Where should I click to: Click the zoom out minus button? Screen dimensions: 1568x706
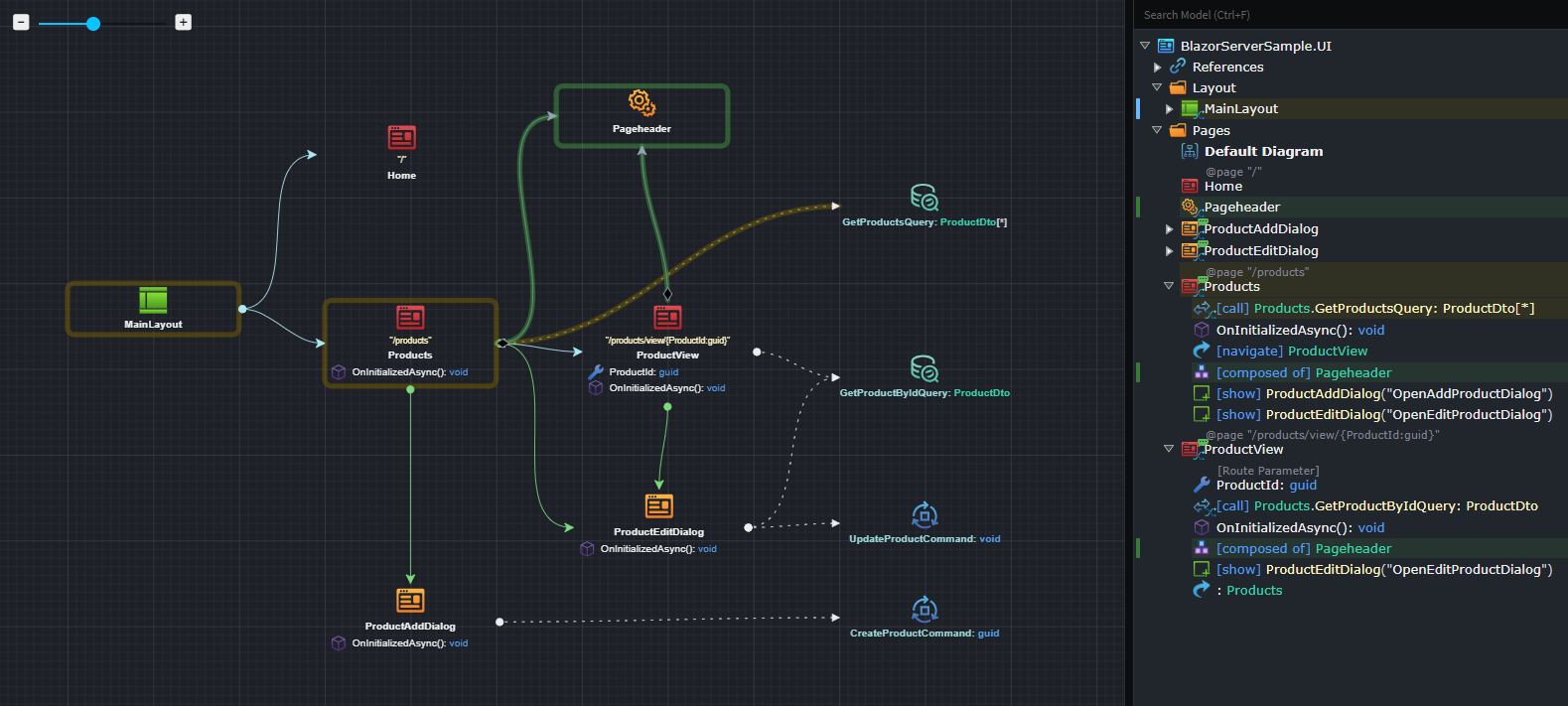21,22
